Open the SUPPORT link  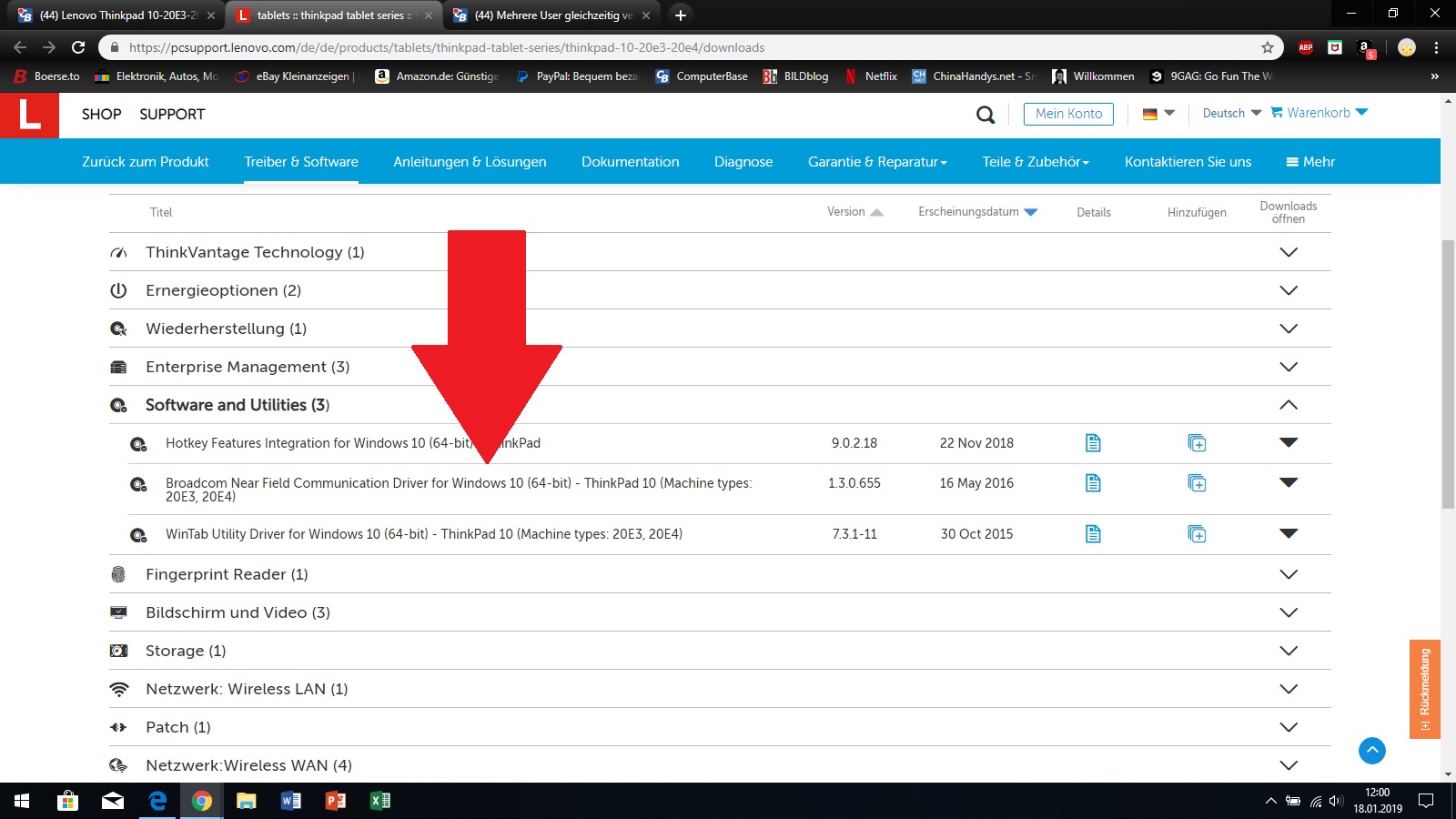pyautogui.click(x=172, y=115)
